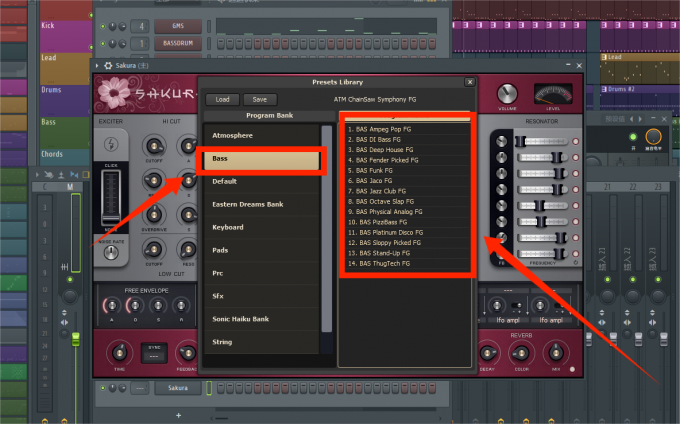Close the Presets Library dialog

pos(470,82)
